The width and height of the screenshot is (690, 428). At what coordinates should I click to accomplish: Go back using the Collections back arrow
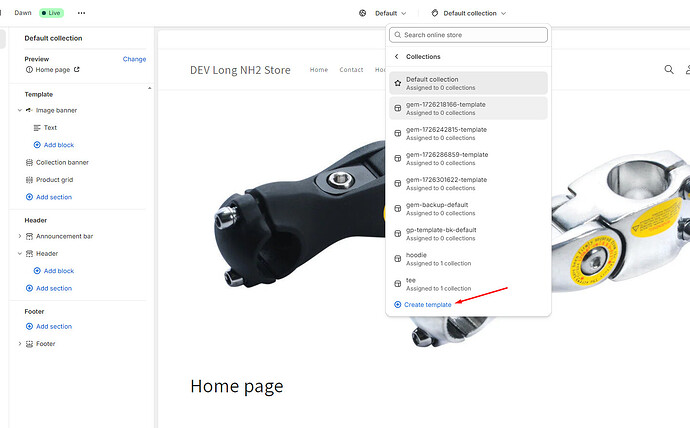tap(396, 56)
